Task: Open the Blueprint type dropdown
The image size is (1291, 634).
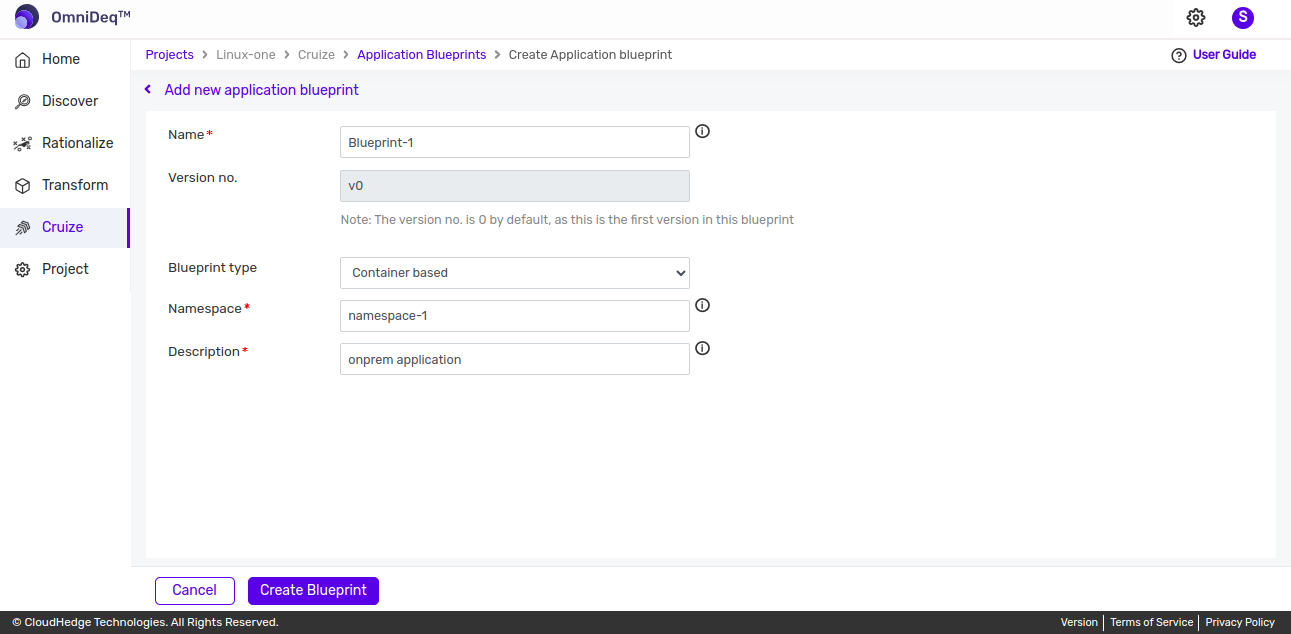Action: point(515,273)
